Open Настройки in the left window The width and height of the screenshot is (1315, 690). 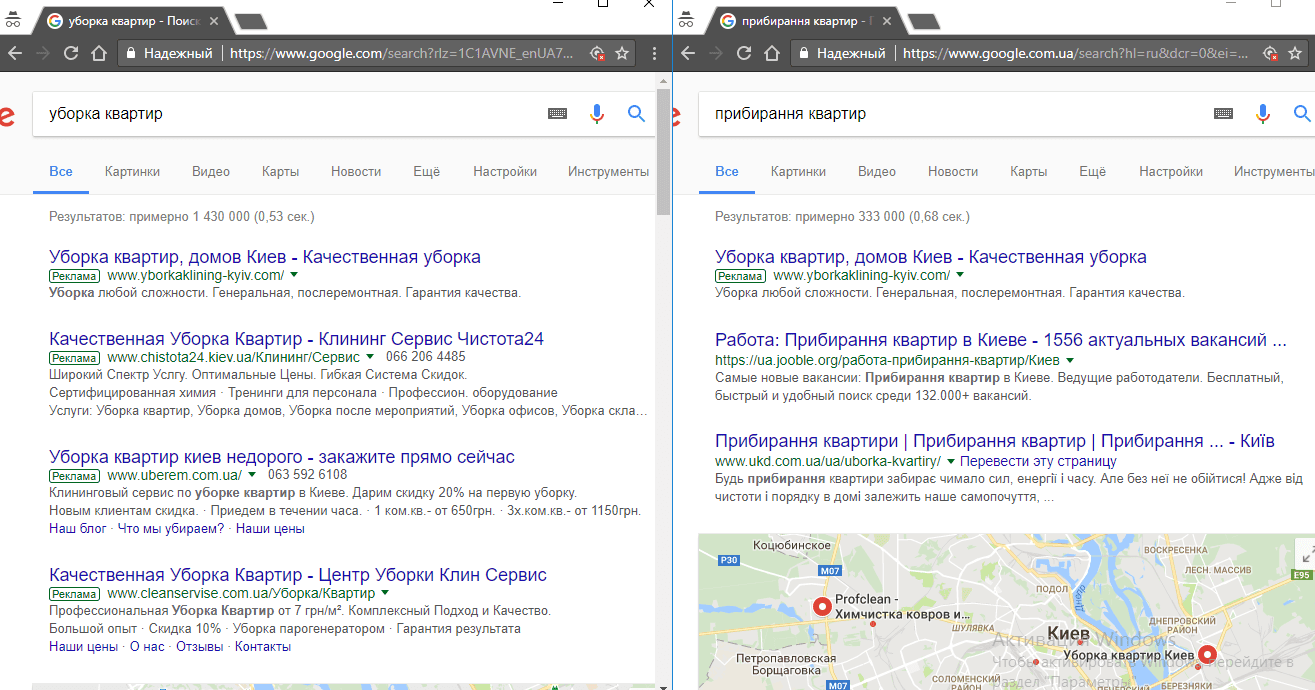[x=505, y=171]
